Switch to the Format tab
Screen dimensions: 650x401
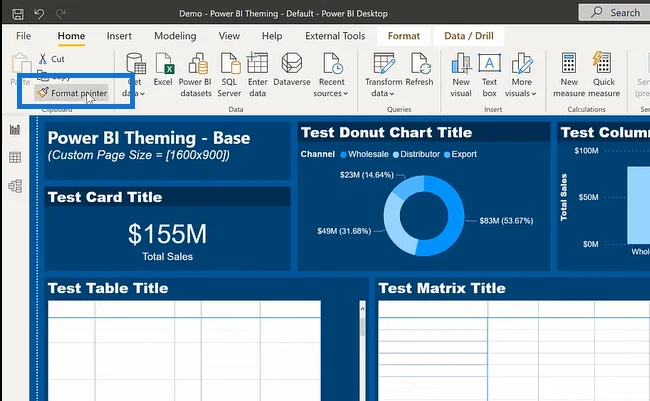(404, 36)
